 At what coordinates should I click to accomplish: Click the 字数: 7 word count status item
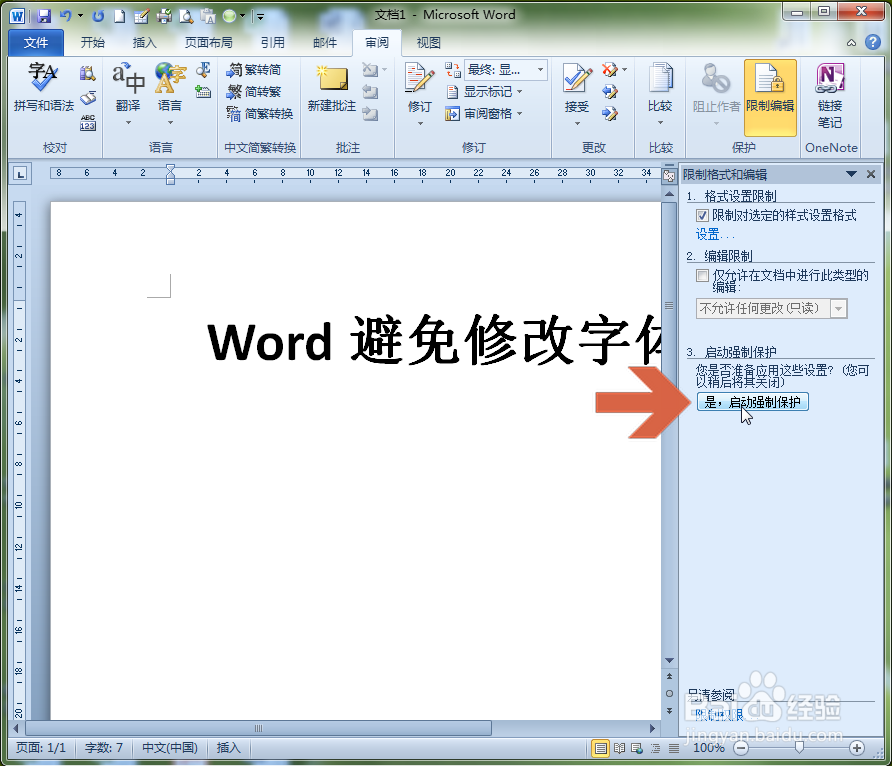click(x=104, y=748)
